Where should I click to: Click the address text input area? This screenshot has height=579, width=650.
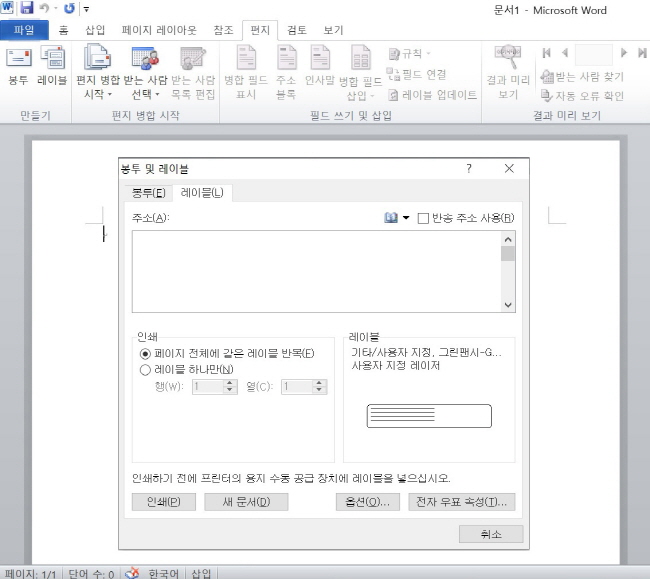coord(316,271)
